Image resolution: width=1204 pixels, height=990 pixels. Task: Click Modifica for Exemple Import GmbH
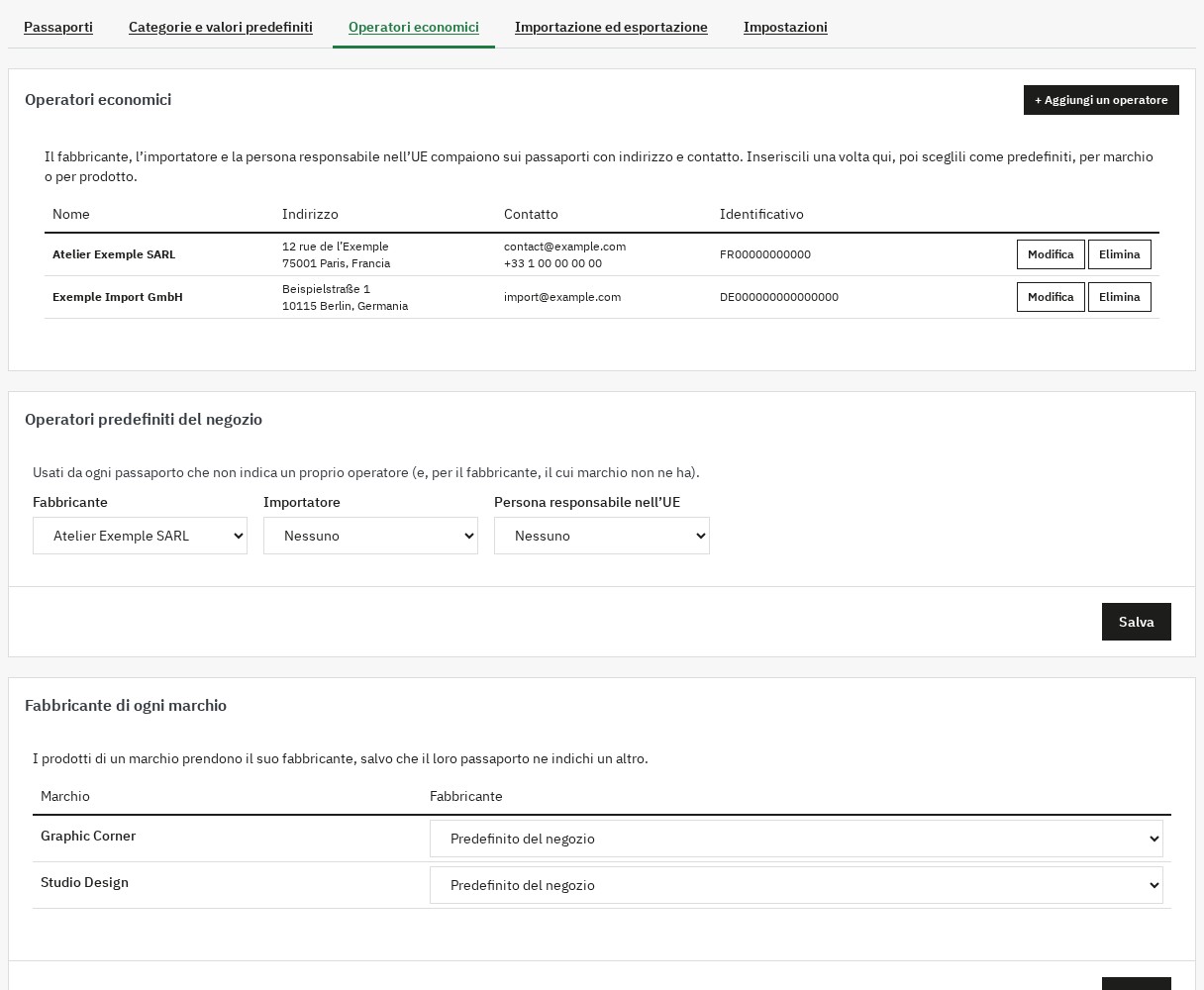pyautogui.click(x=1051, y=297)
